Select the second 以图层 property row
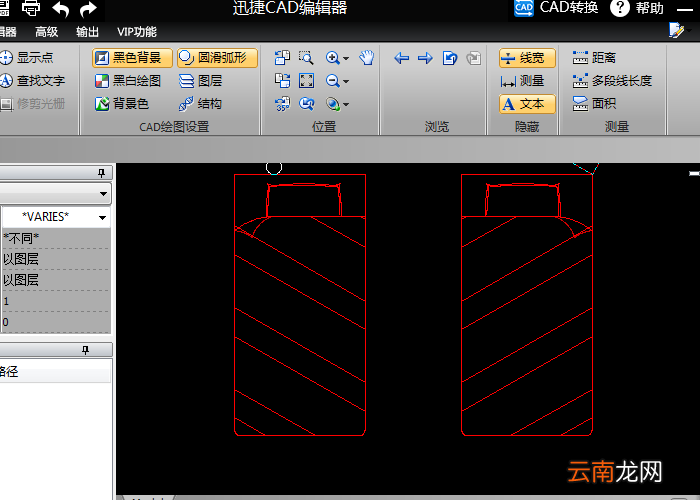Image resolution: width=700 pixels, height=500 pixels. (x=56, y=280)
